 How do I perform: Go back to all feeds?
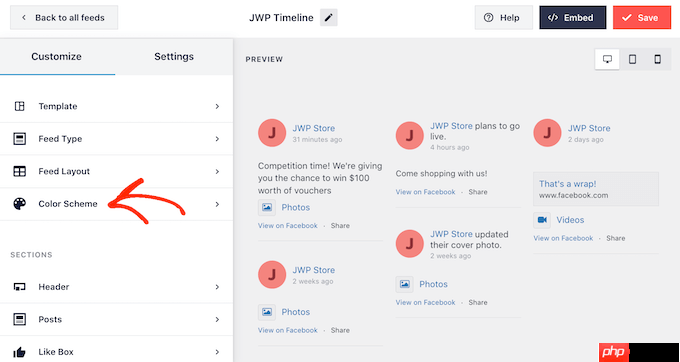64,17
